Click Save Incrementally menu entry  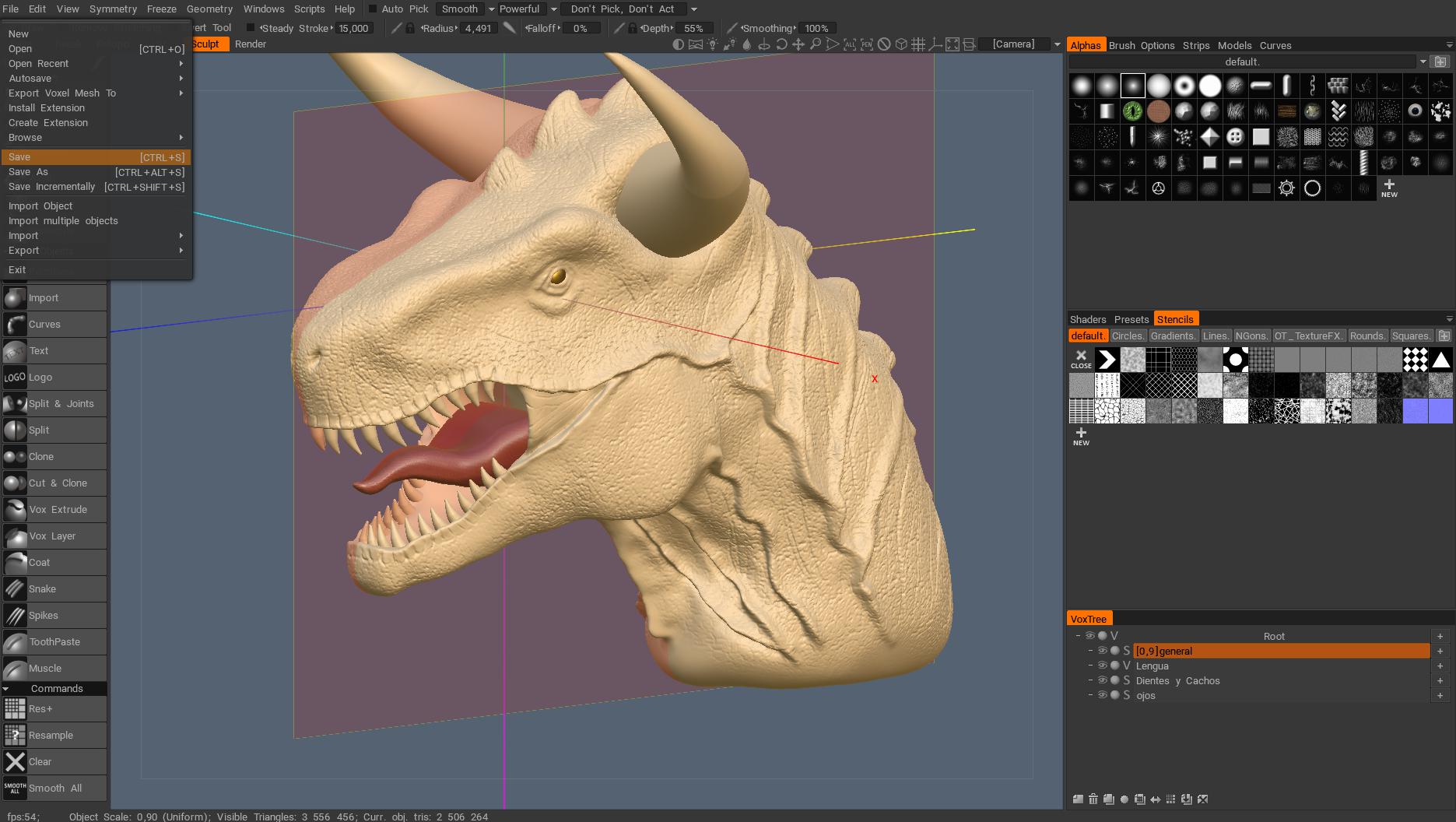96,187
